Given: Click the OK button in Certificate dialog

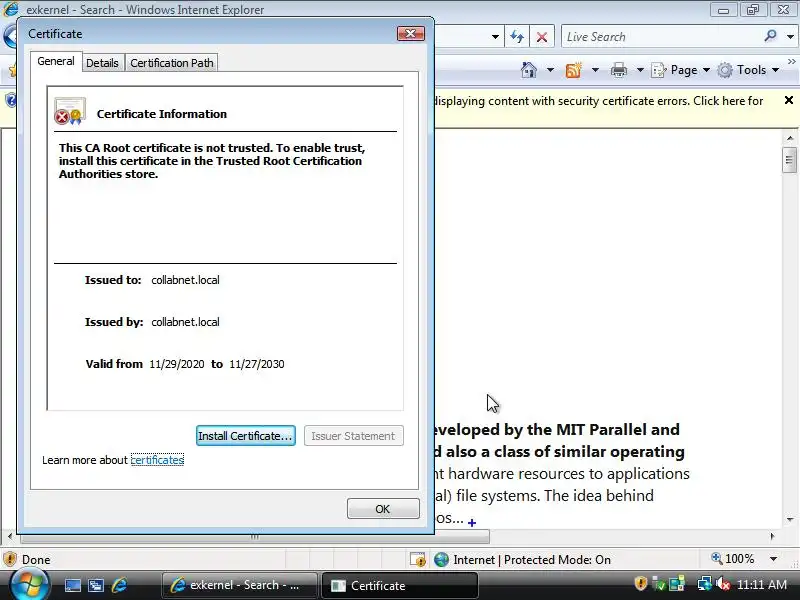Looking at the screenshot, I should coord(383,509).
